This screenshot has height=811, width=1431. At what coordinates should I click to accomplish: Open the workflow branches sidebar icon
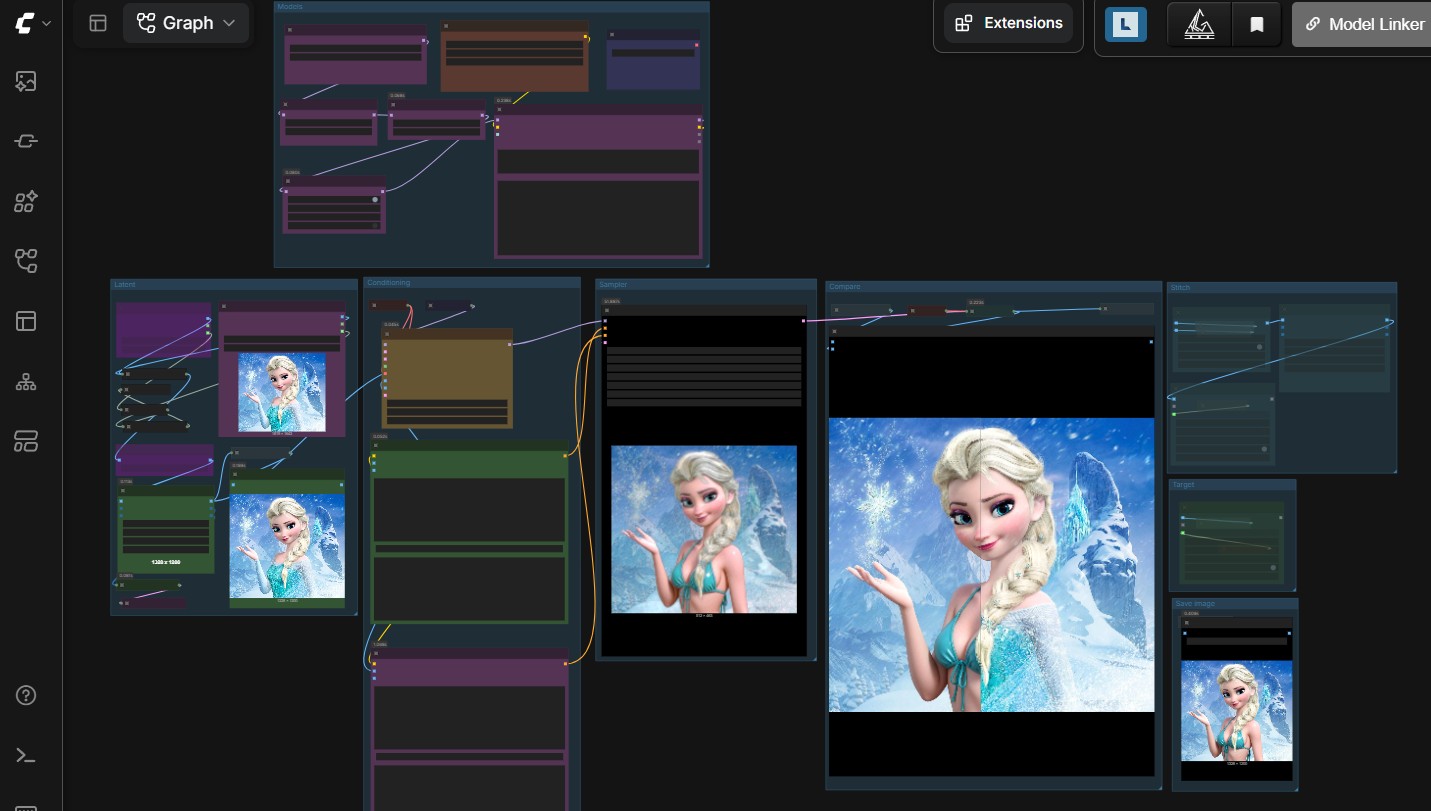coord(26,262)
